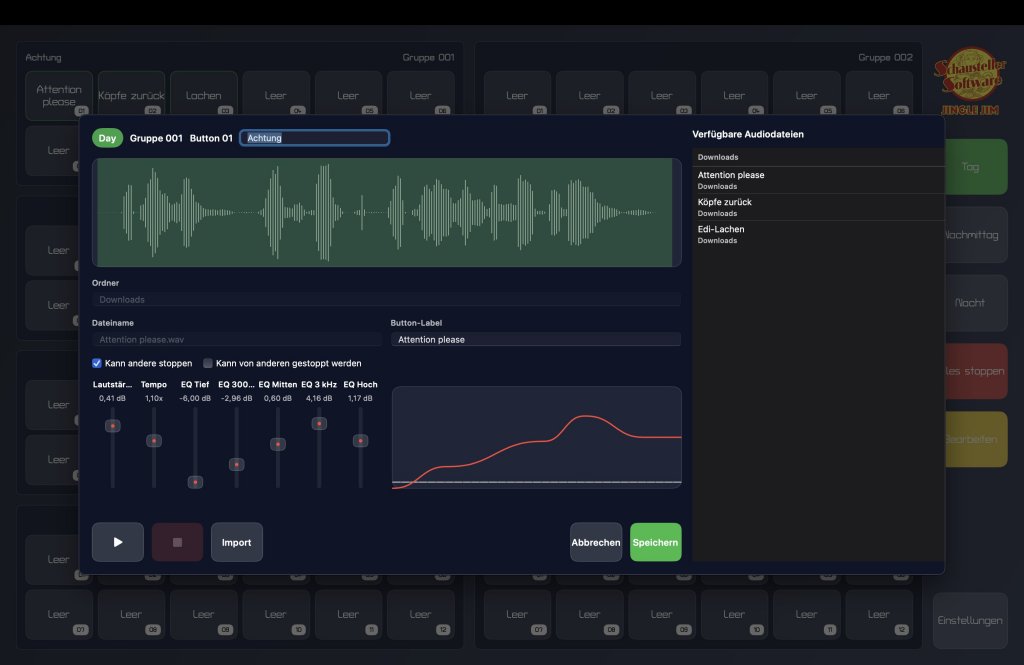
Task: Cancel editing with Abbrechen
Action: click(x=596, y=542)
